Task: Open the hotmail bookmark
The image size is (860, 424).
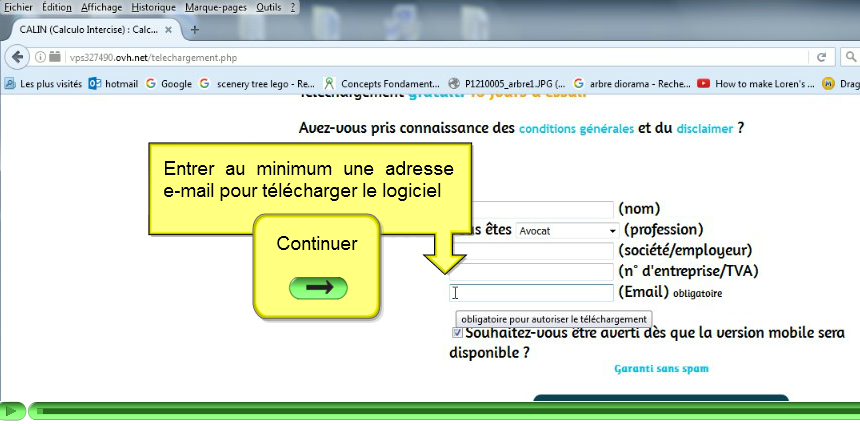Action: 113,84
